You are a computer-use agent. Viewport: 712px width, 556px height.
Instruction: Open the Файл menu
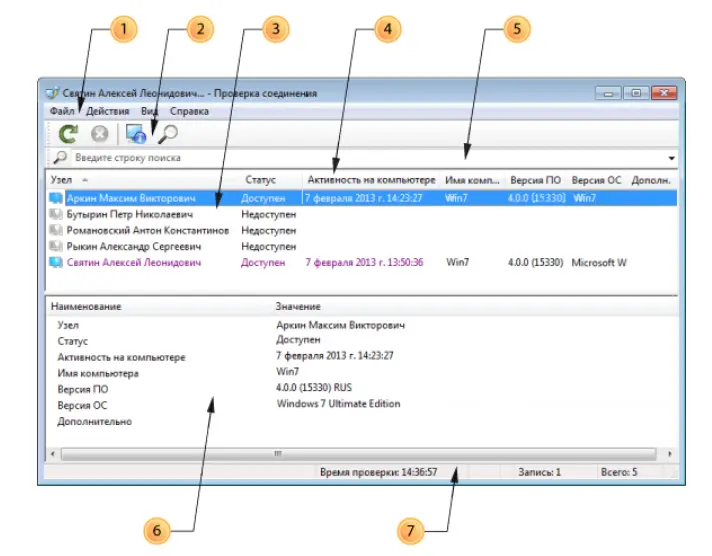61,111
